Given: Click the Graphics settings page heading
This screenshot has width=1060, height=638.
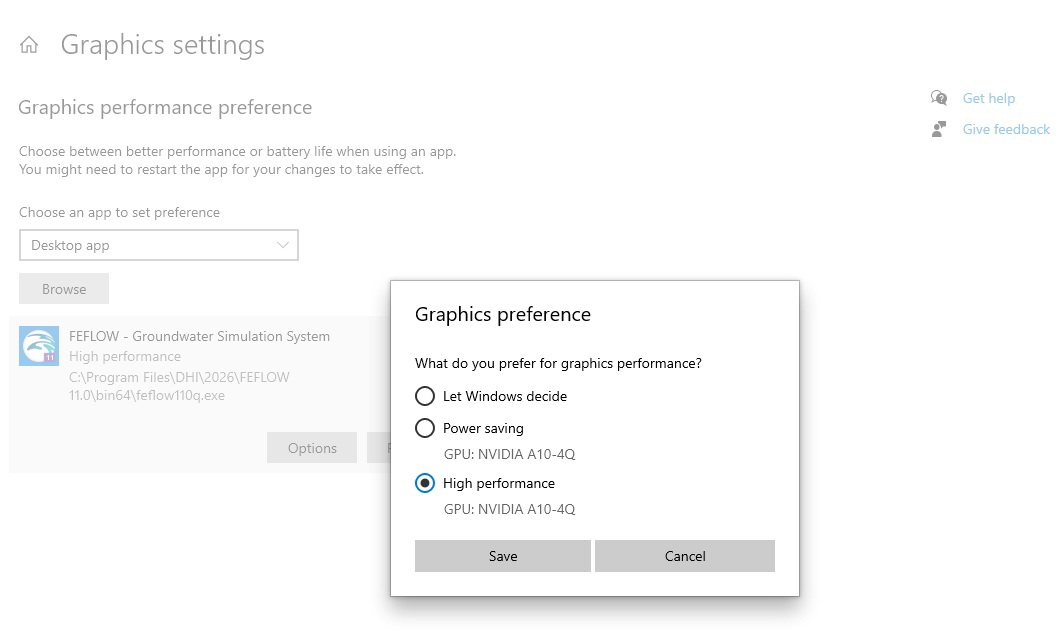Looking at the screenshot, I should point(163,45).
